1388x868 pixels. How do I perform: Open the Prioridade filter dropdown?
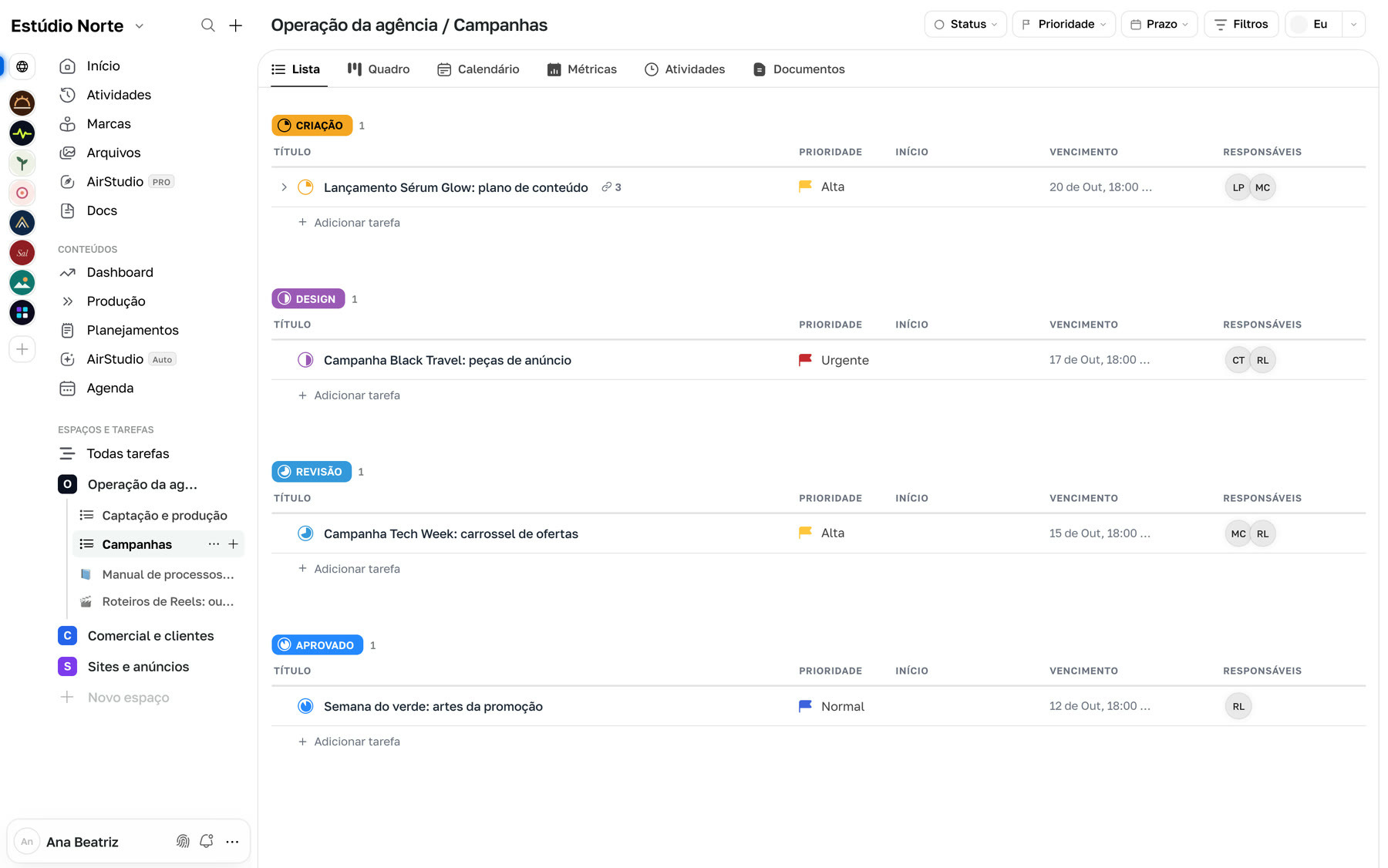(x=1063, y=25)
